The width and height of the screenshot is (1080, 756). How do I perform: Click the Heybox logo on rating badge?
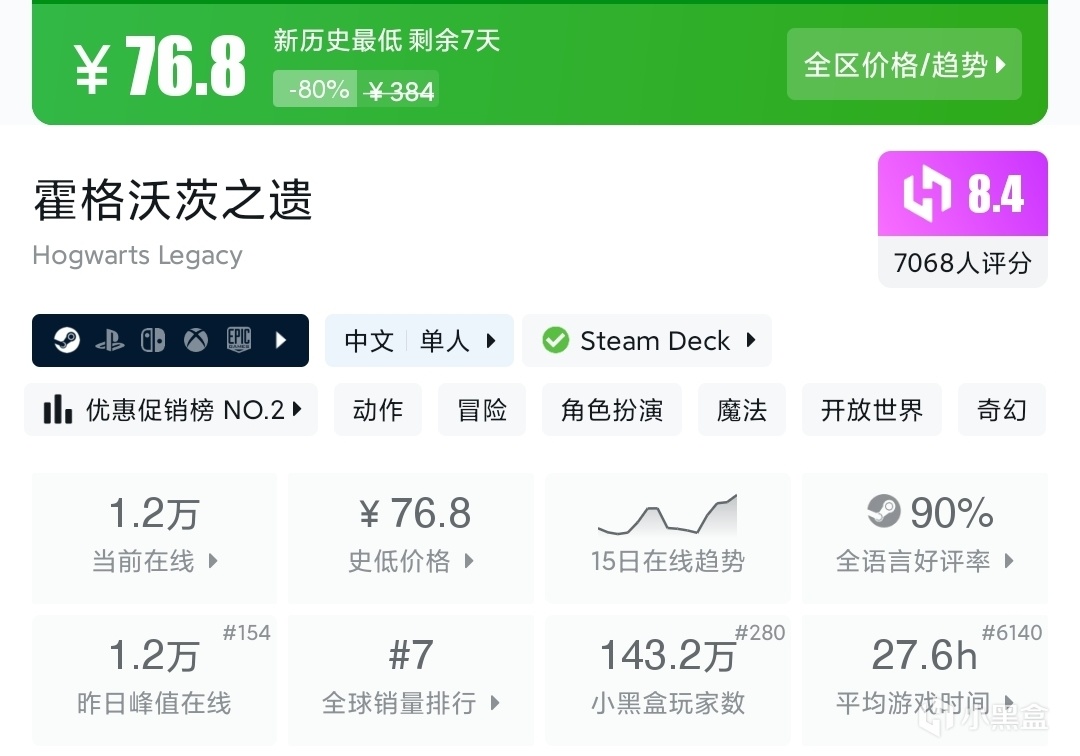click(x=927, y=194)
